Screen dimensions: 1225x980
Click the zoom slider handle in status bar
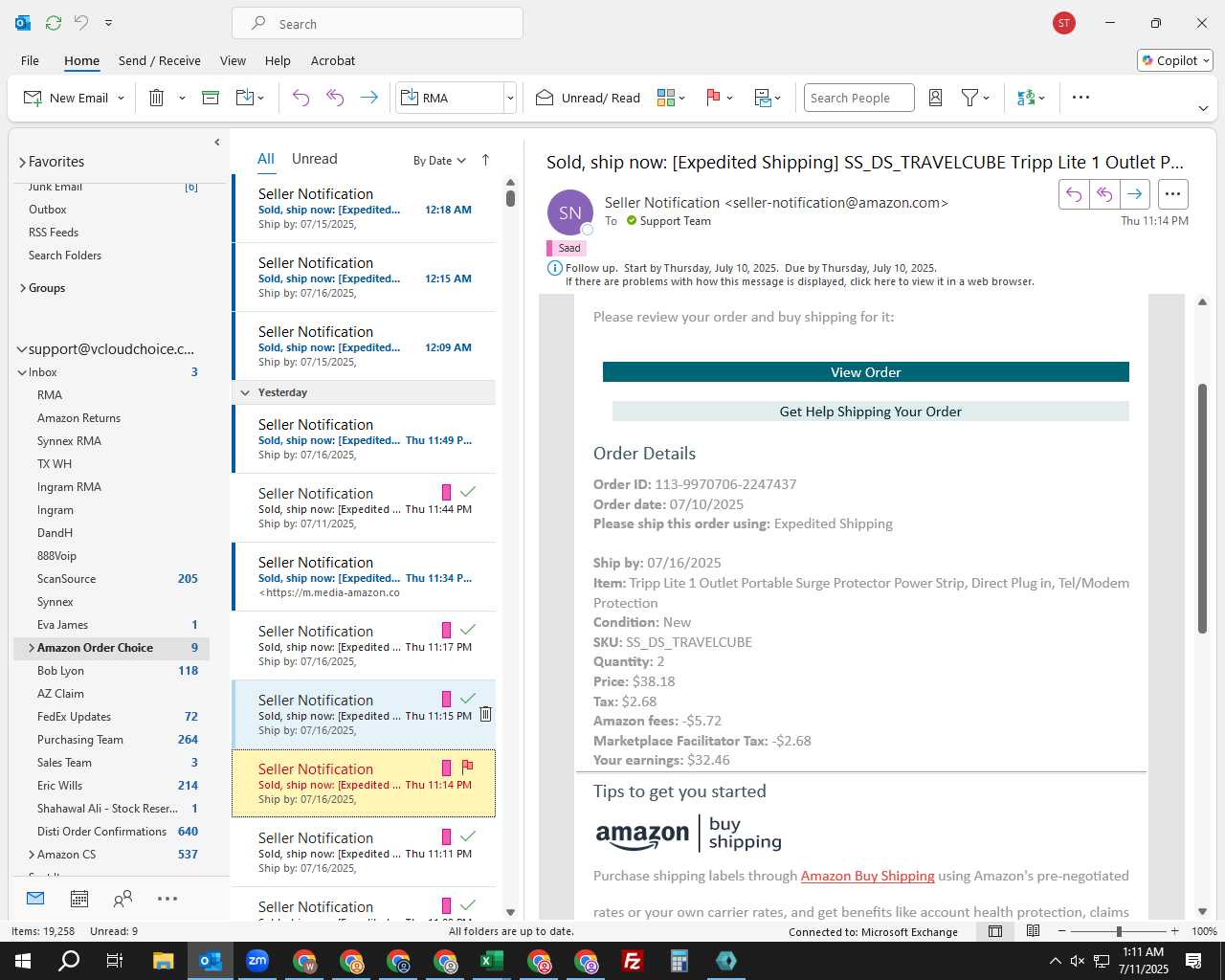(x=1119, y=931)
